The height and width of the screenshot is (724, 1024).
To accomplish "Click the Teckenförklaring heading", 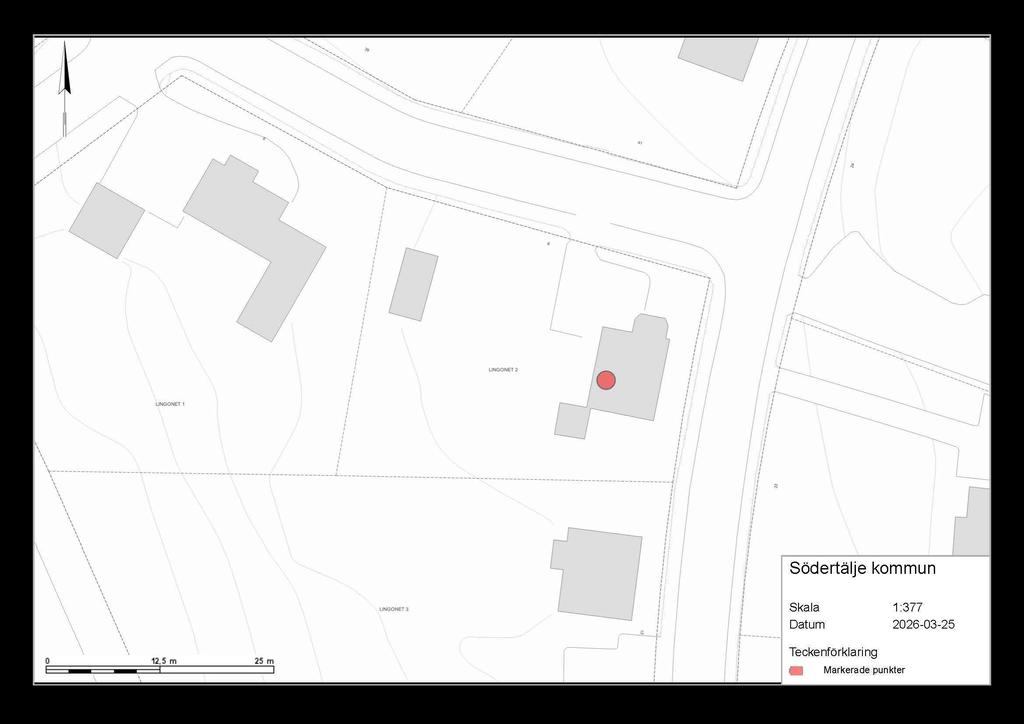I will 833,652.
